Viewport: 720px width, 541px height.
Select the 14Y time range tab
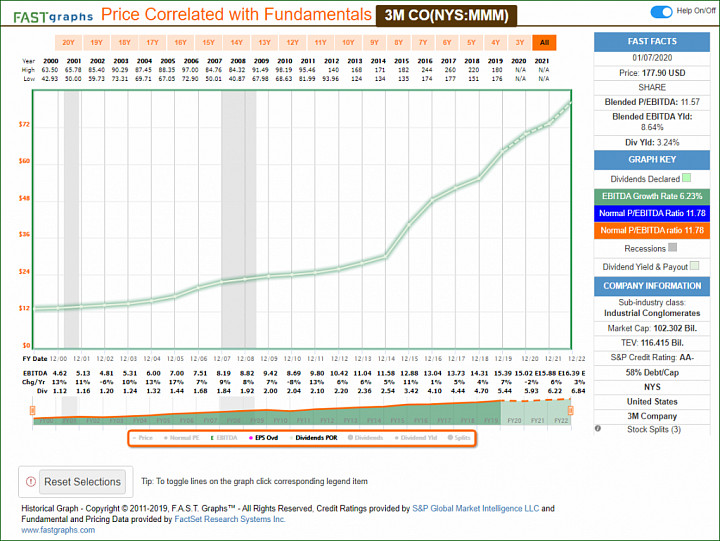click(x=236, y=43)
